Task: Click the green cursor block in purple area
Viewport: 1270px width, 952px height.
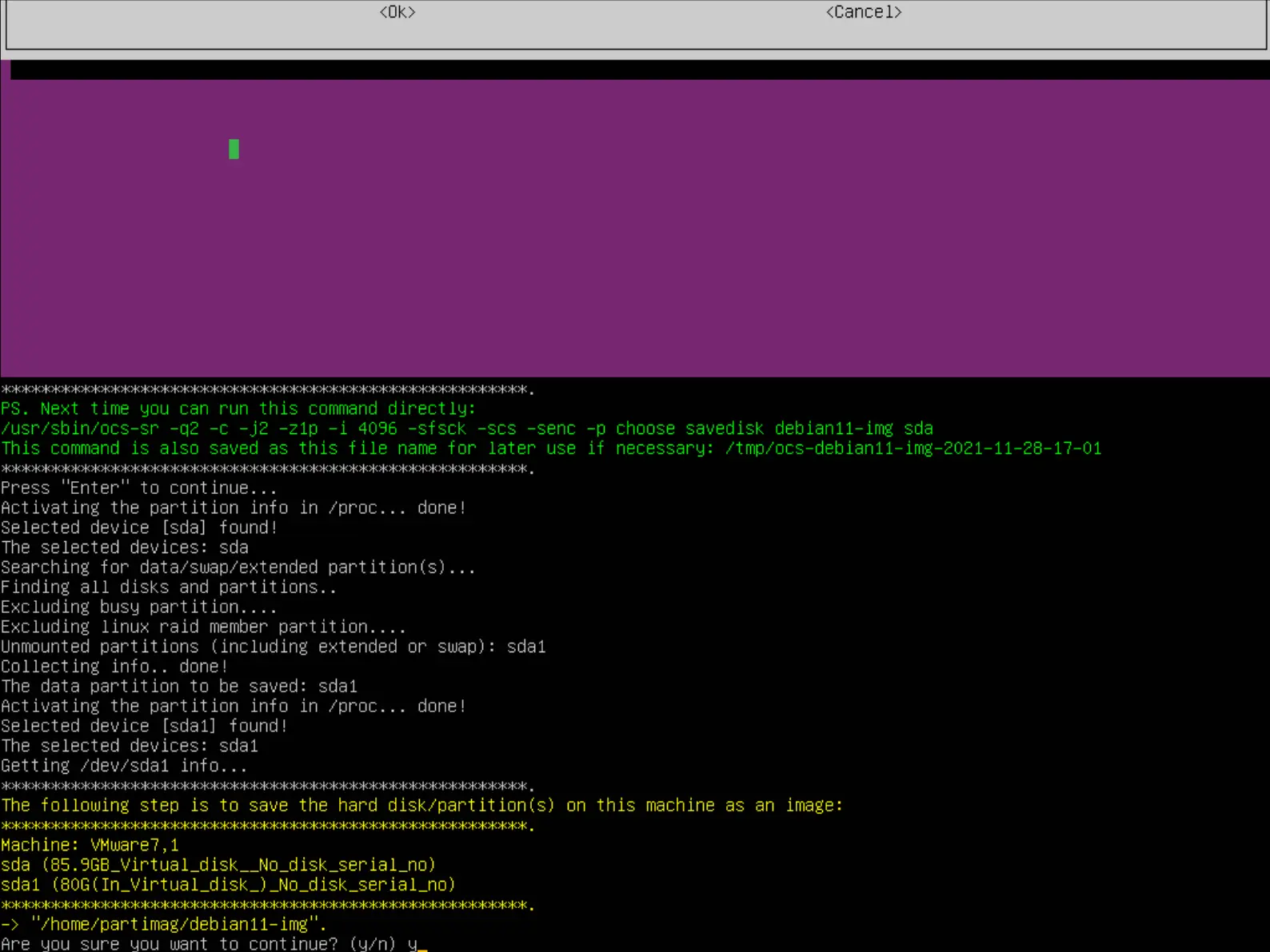Action: pos(234,149)
